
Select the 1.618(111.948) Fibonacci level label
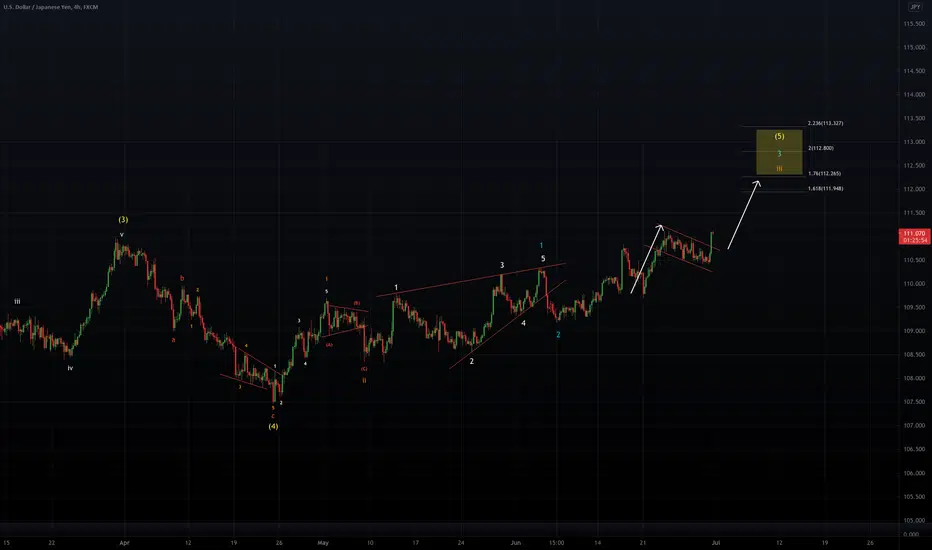tap(825, 188)
